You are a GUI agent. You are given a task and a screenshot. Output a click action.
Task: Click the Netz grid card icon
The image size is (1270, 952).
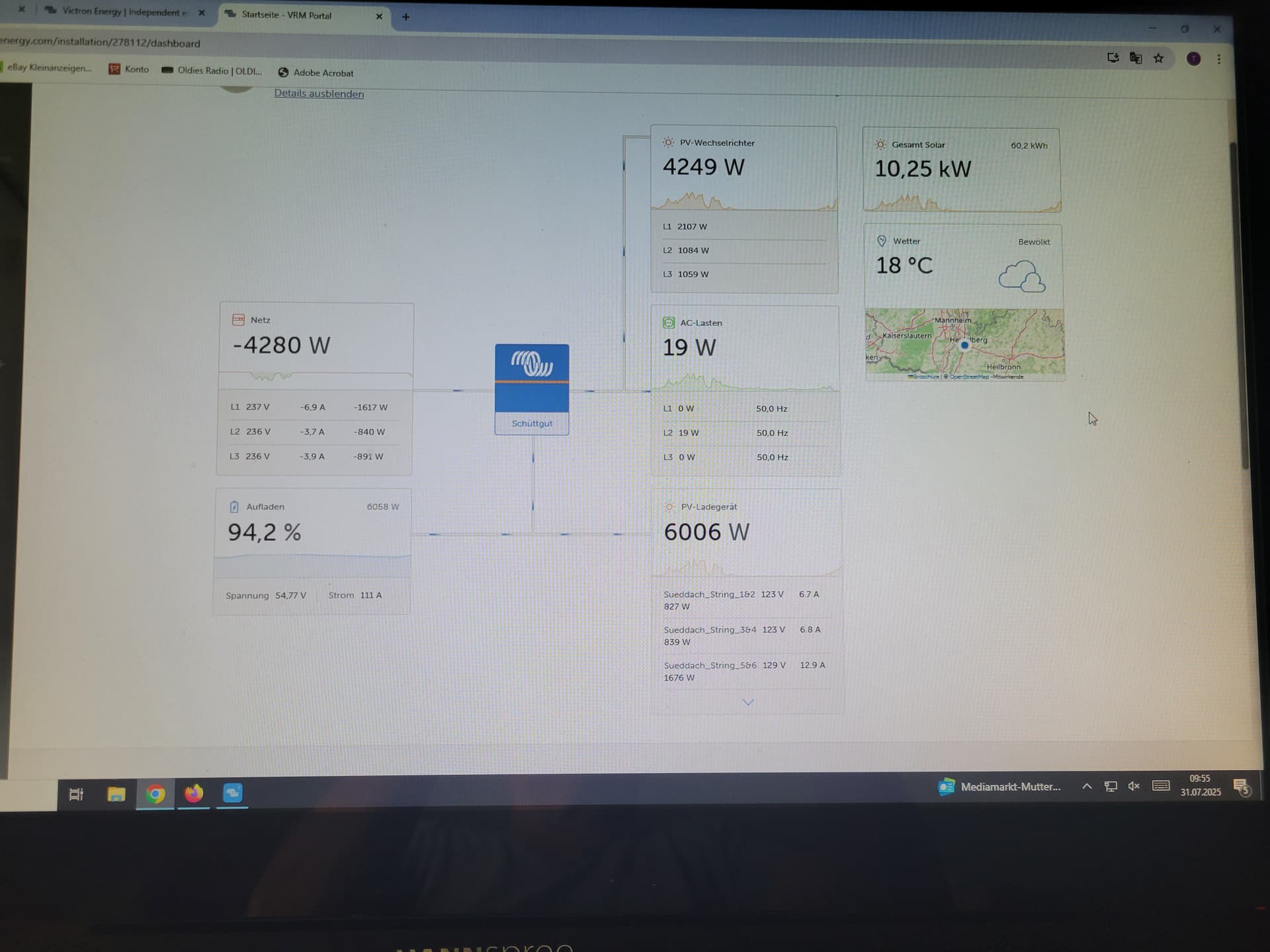tap(238, 320)
